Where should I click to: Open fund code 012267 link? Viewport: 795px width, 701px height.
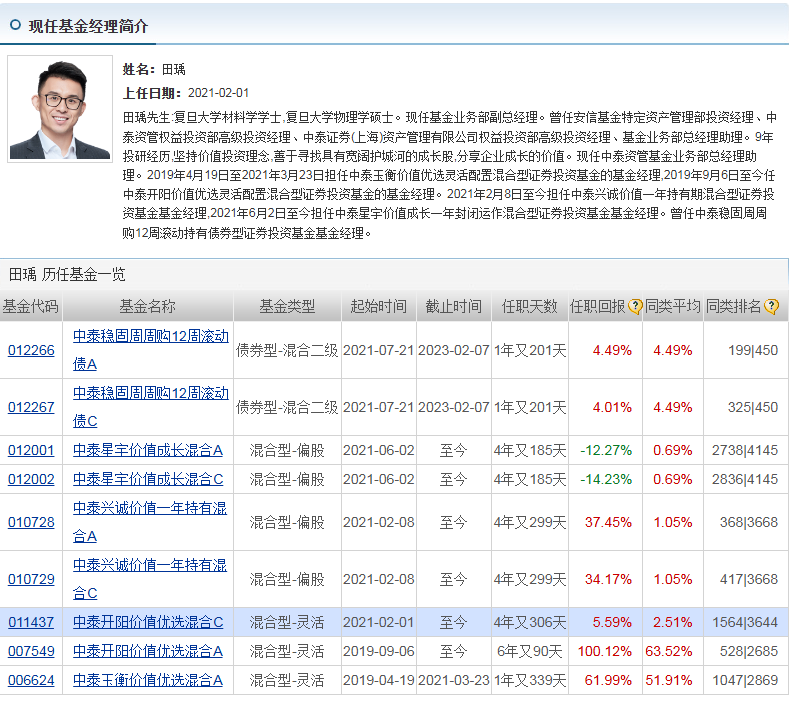click(x=31, y=407)
